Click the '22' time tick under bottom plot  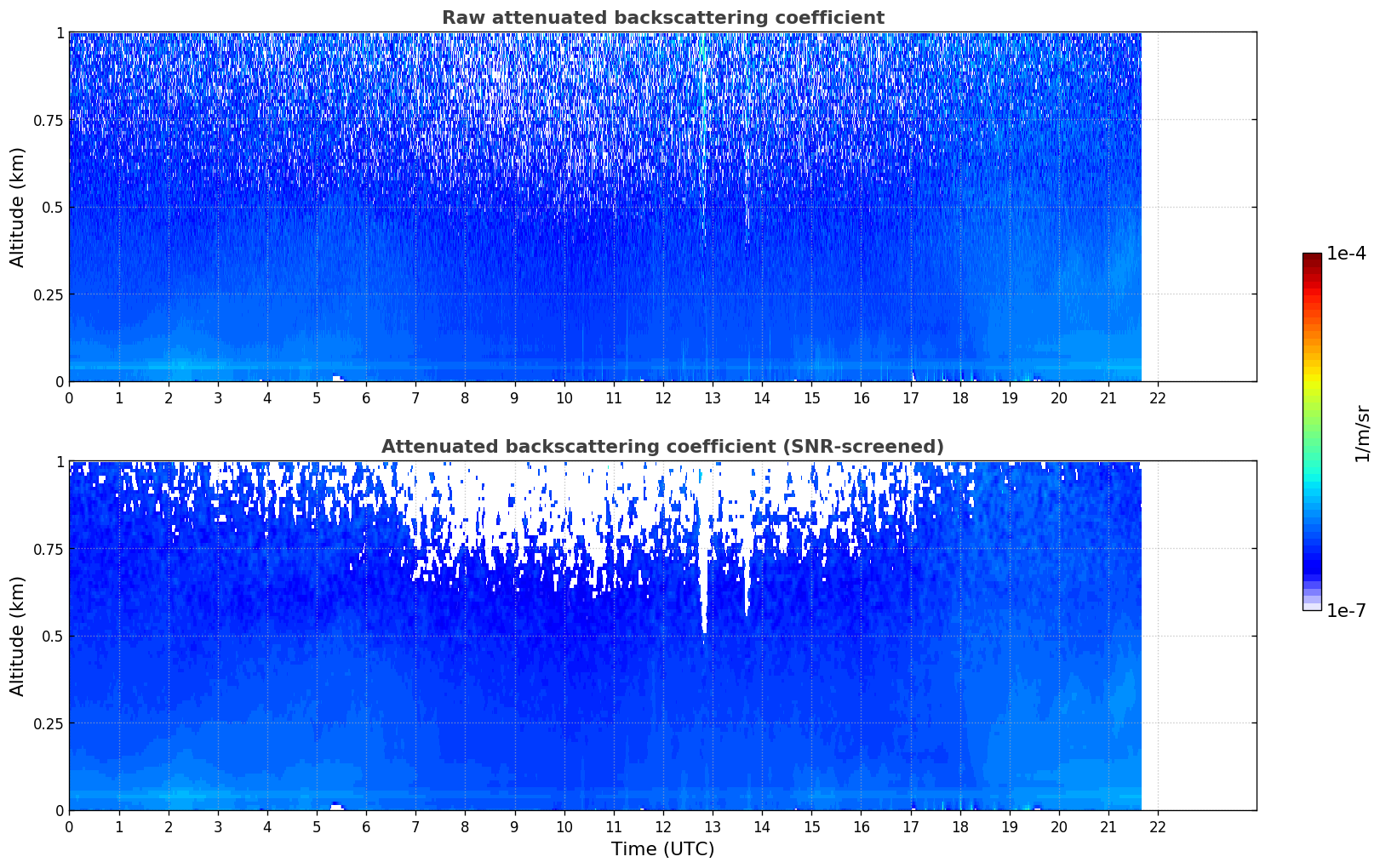(x=1158, y=826)
